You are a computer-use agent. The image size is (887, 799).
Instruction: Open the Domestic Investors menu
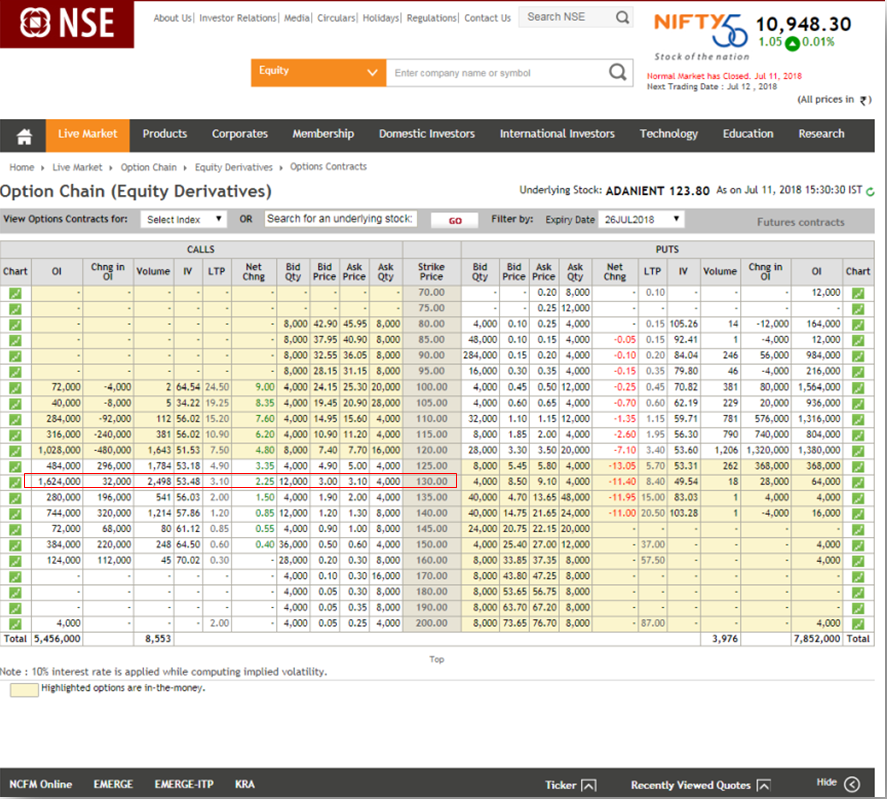pyautogui.click(x=427, y=134)
